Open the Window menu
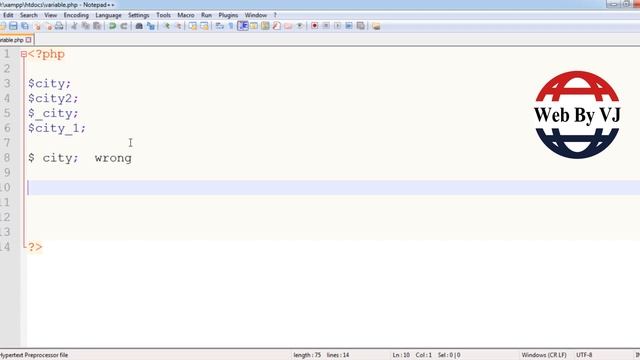Image resolution: width=640 pixels, height=360 pixels. [x=256, y=15]
